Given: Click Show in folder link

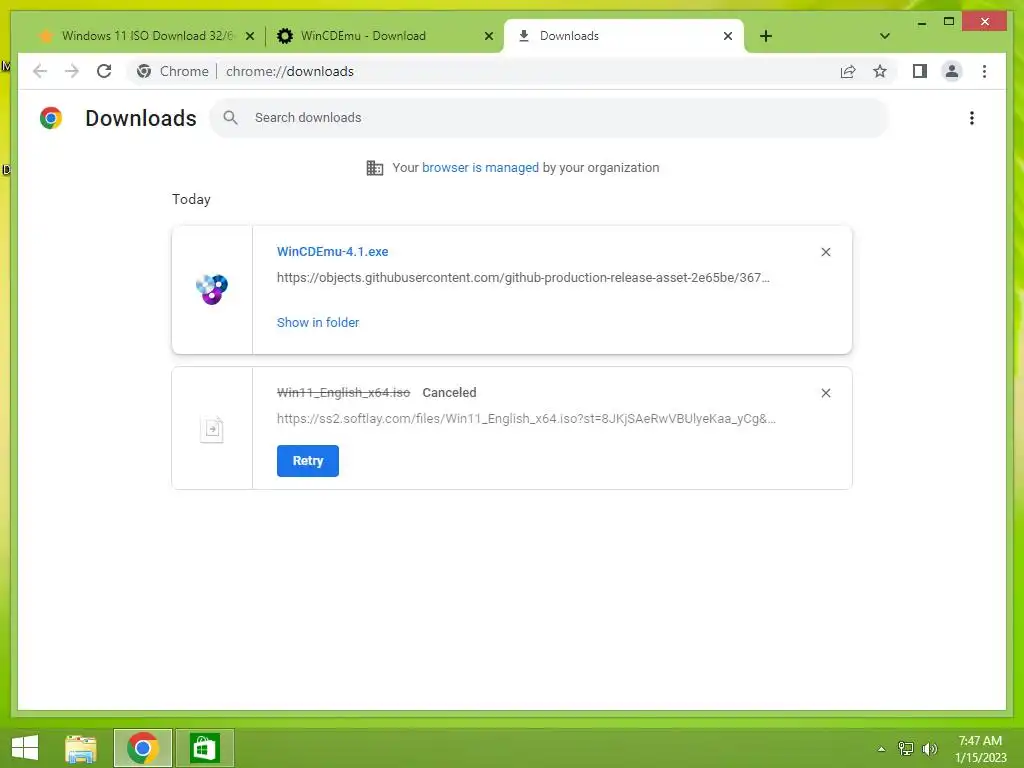Looking at the screenshot, I should 318,323.
